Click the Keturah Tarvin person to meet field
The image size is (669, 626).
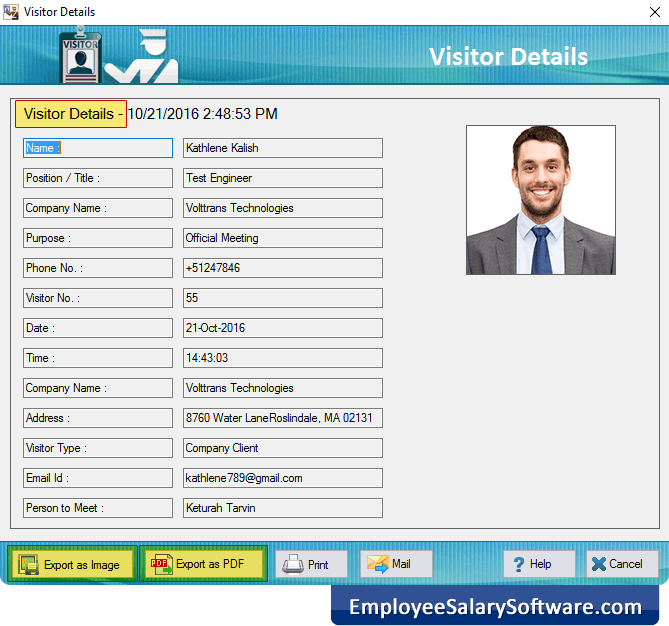click(283, 508)
